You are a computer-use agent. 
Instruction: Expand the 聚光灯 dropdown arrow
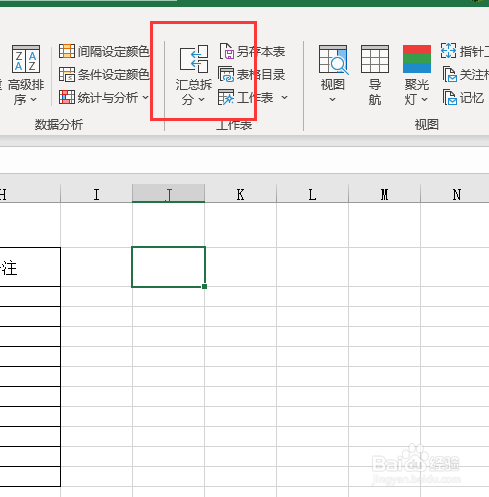point(424,99)
